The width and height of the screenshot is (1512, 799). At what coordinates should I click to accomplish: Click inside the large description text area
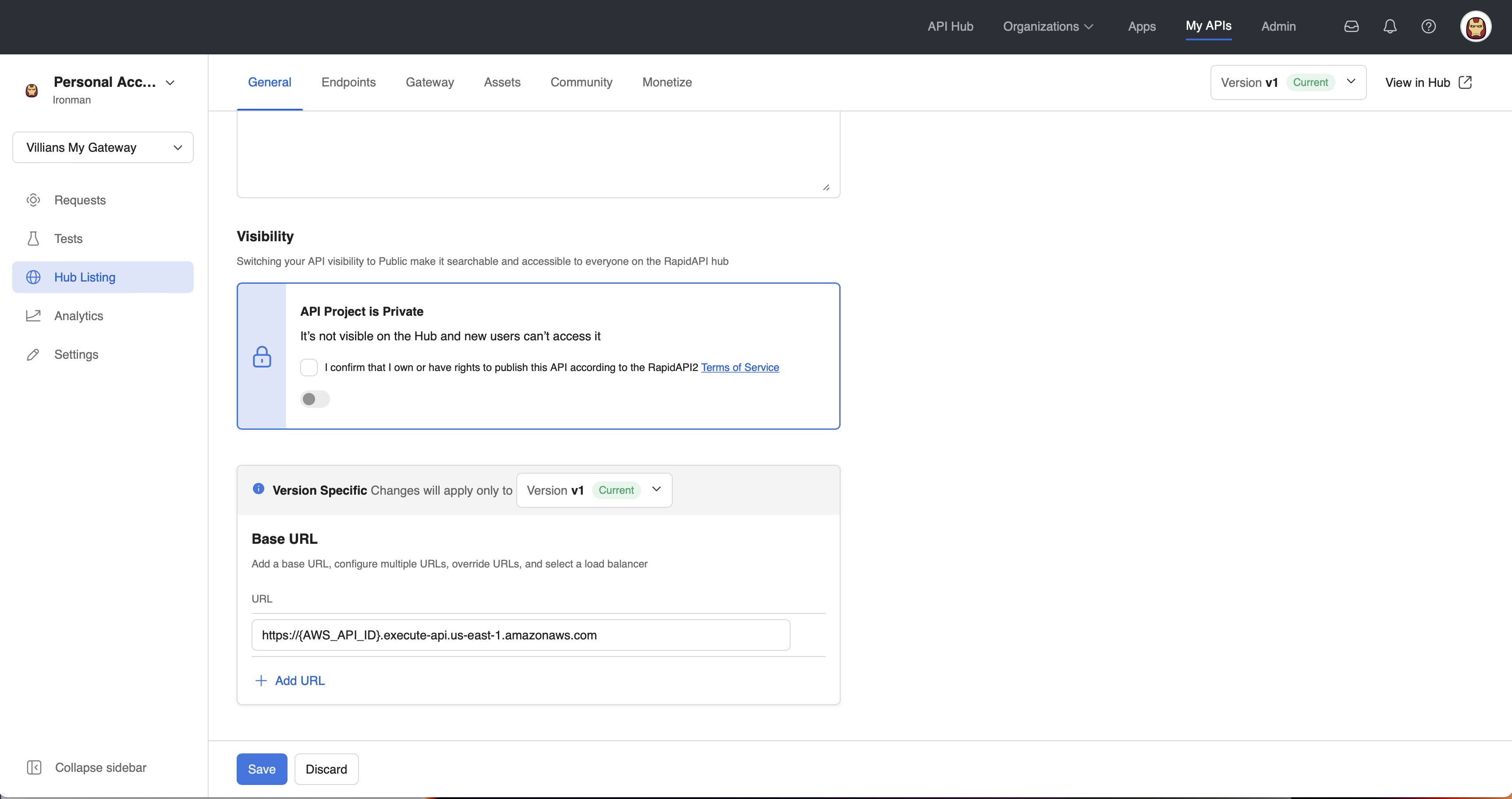538,154
